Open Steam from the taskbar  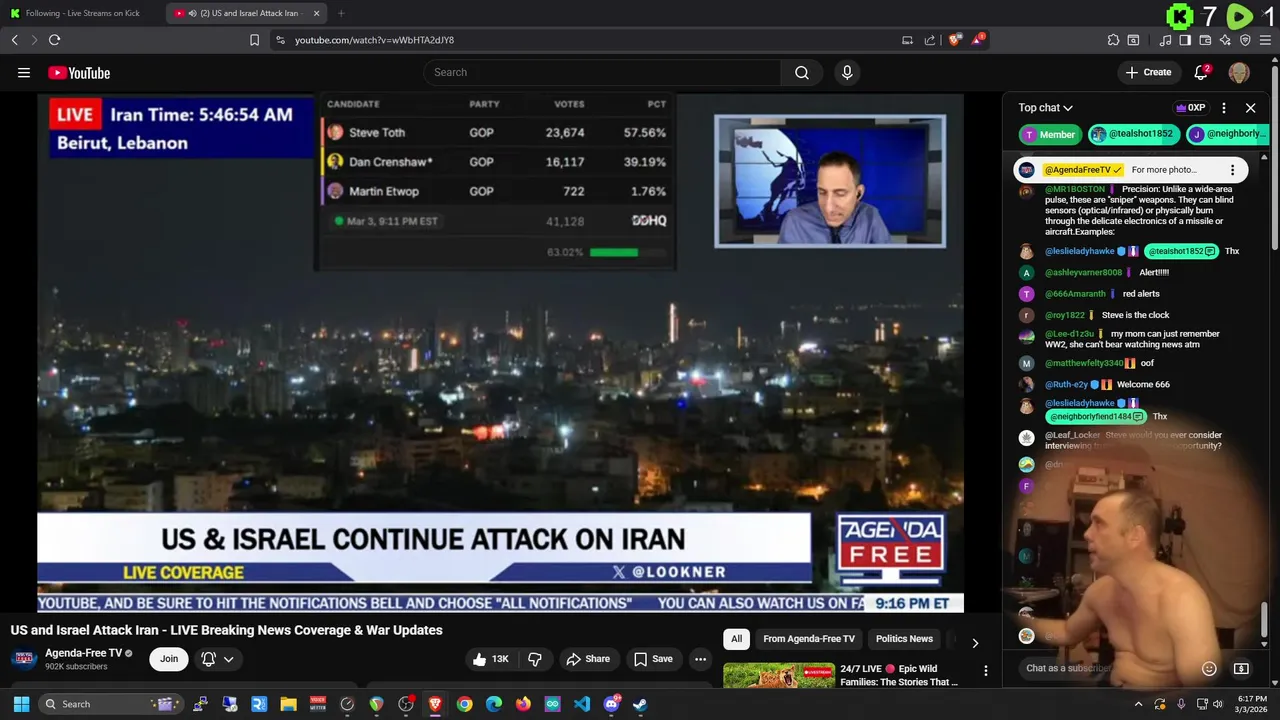click(x=640, y=704)
